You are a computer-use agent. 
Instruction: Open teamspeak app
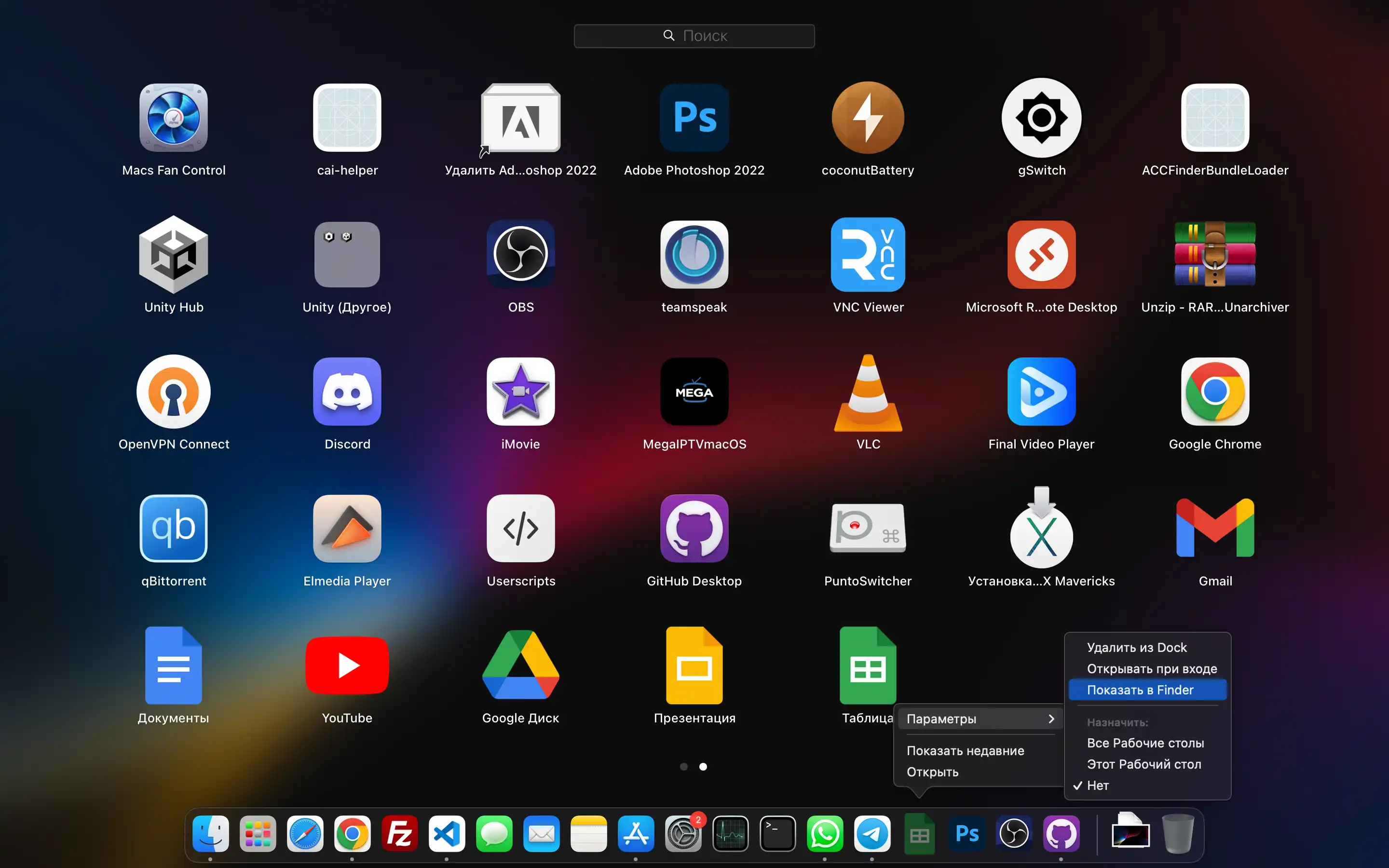(x=694, y=254)
